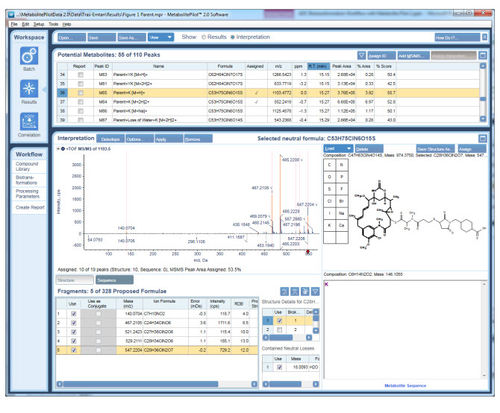
Task: Select the Results radio button
Action: click(204, 37)
